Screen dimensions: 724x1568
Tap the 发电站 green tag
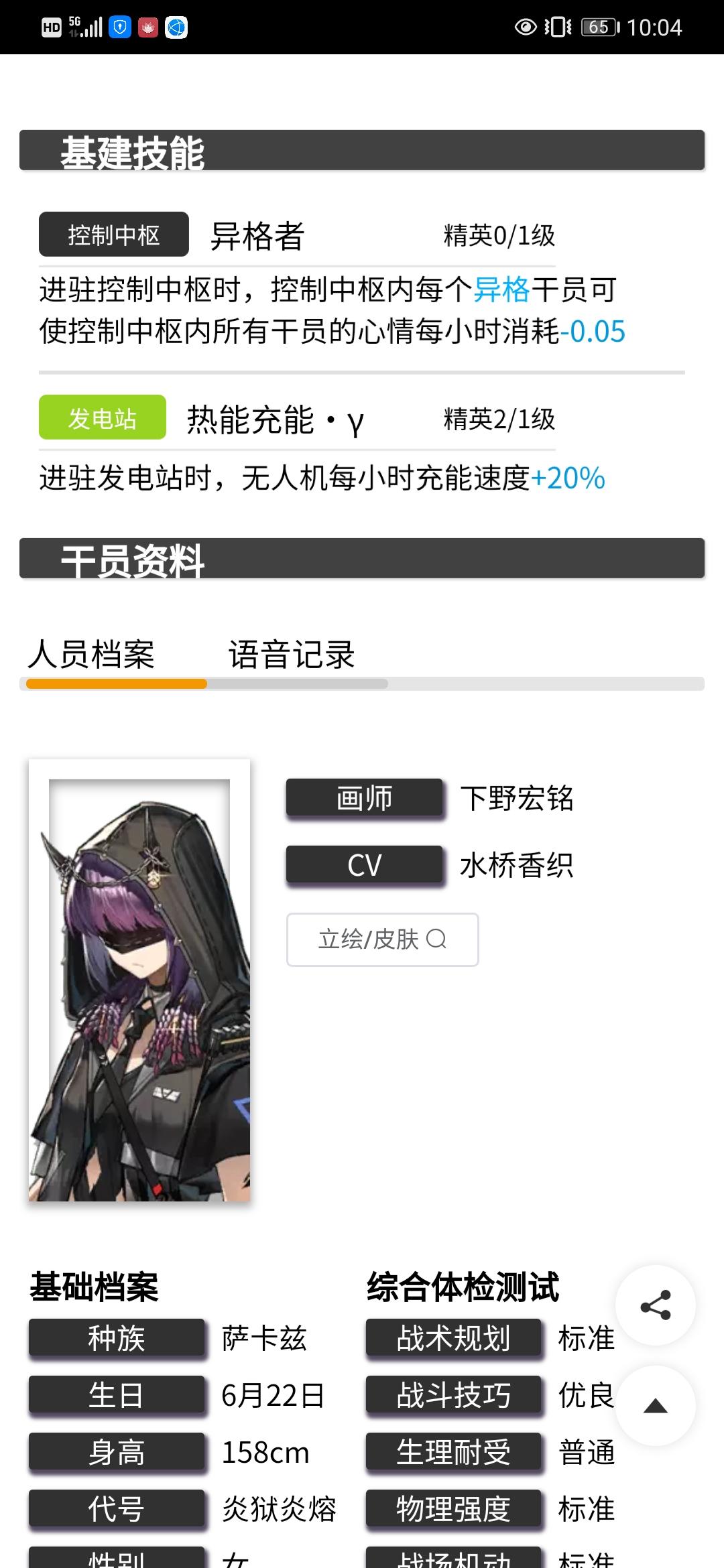pos(103,417)
